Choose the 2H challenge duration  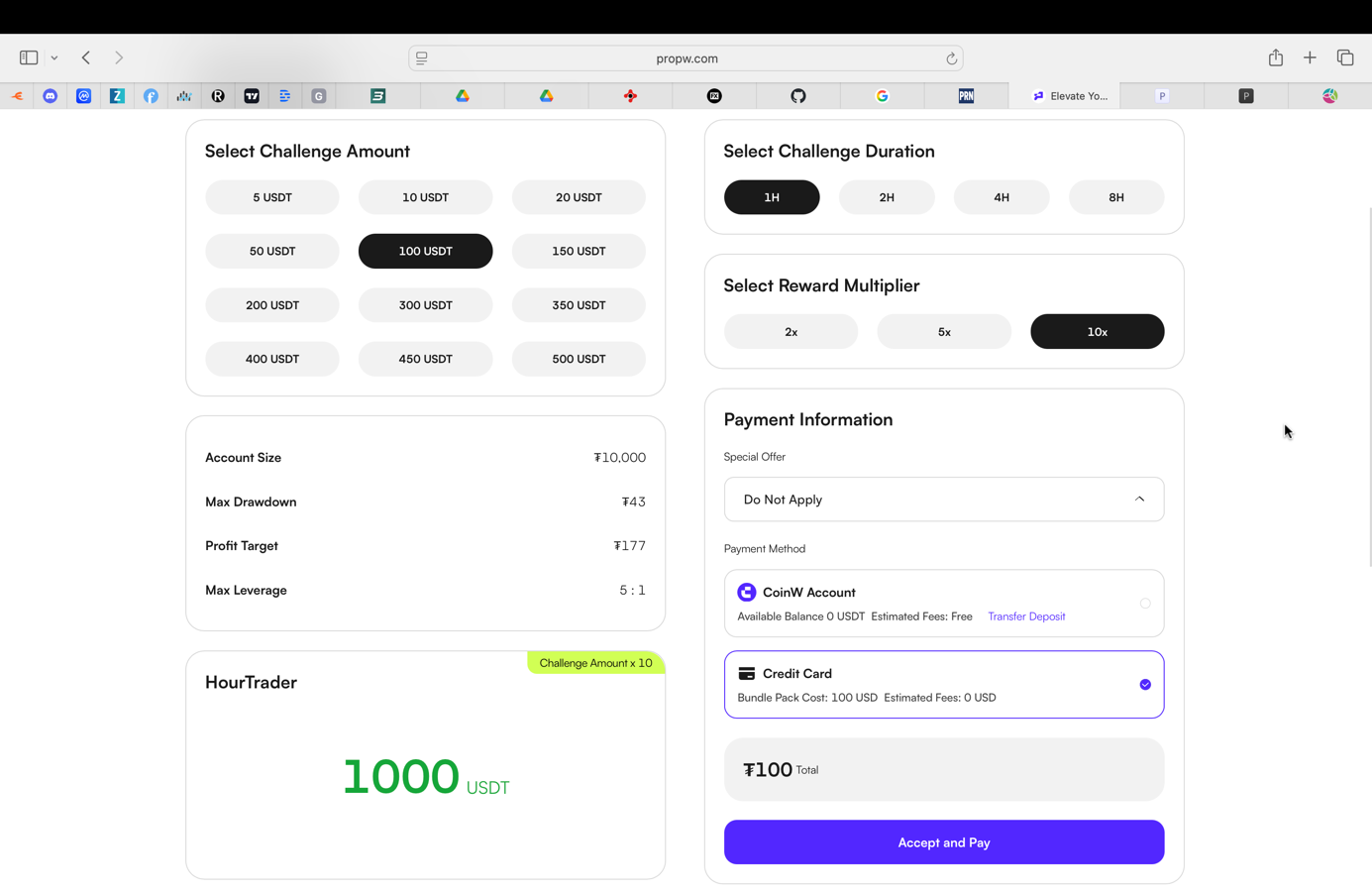(x=886, y=197)
